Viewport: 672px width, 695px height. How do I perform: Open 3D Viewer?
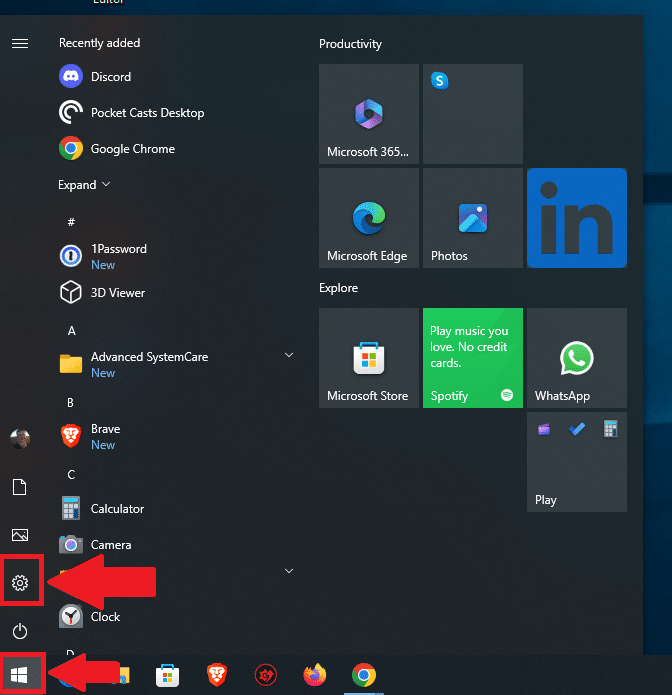(x=102, y=293)
